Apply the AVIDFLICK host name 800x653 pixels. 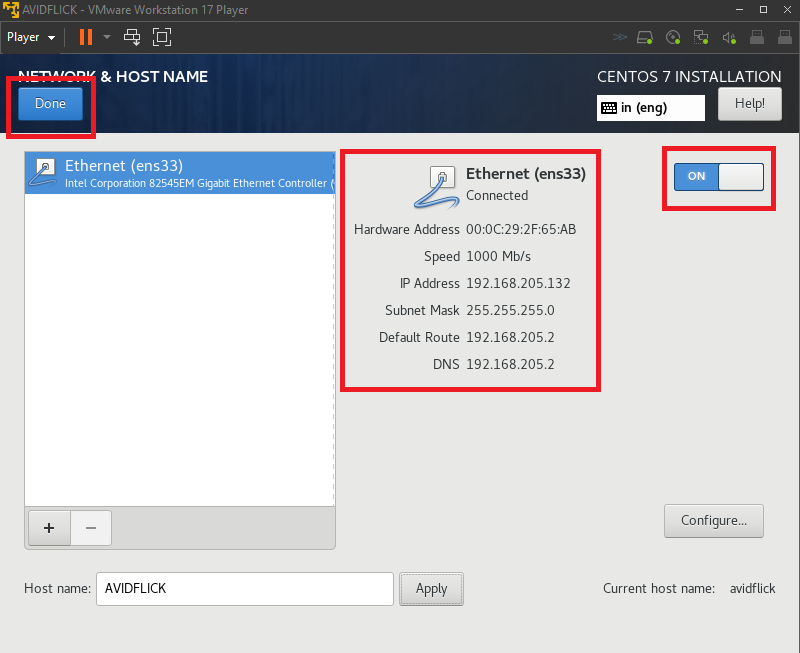tap(431, 589)
